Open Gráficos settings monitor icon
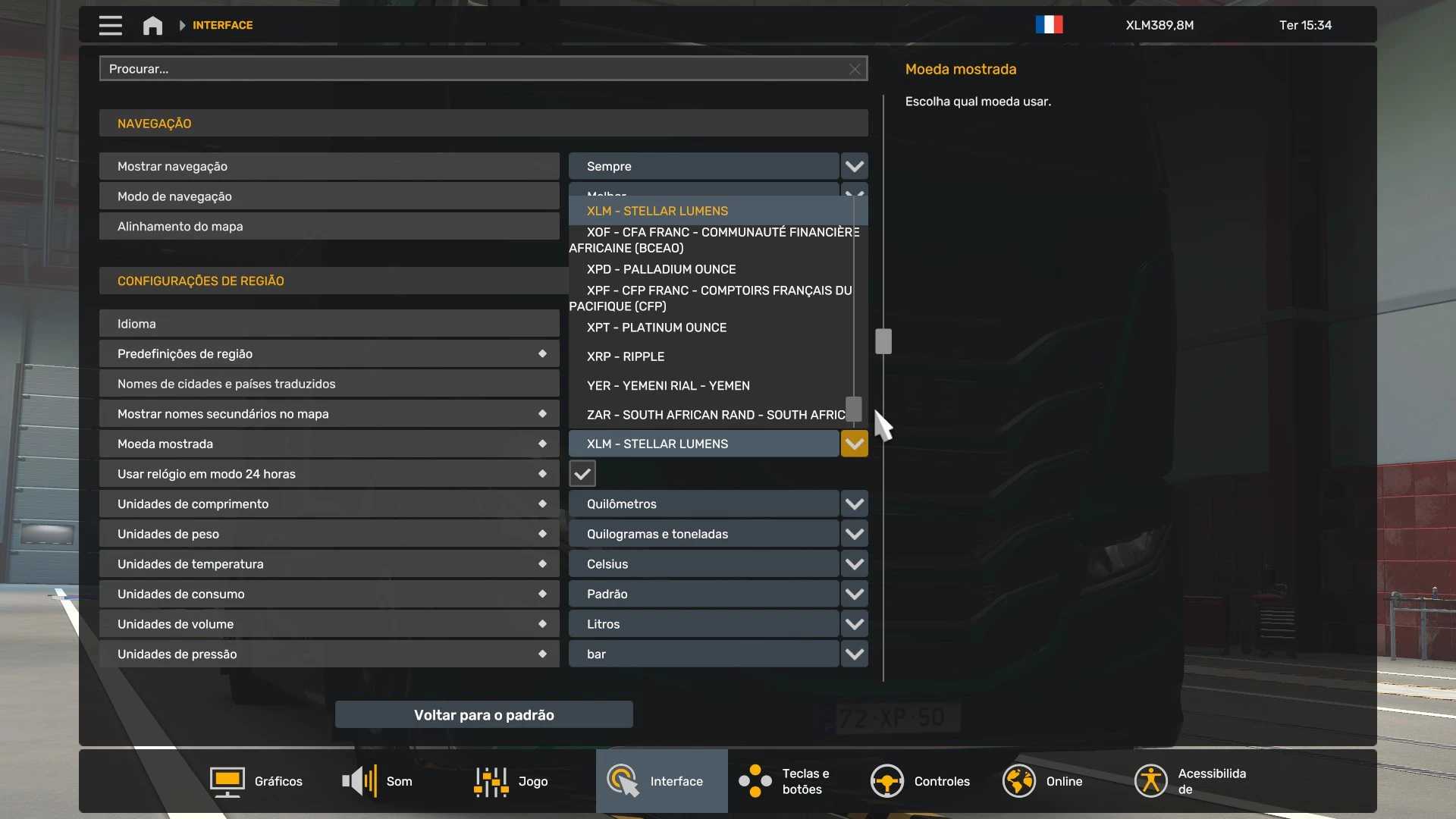The width and height of the screenshot is (1456, 819). coord(227,781)
